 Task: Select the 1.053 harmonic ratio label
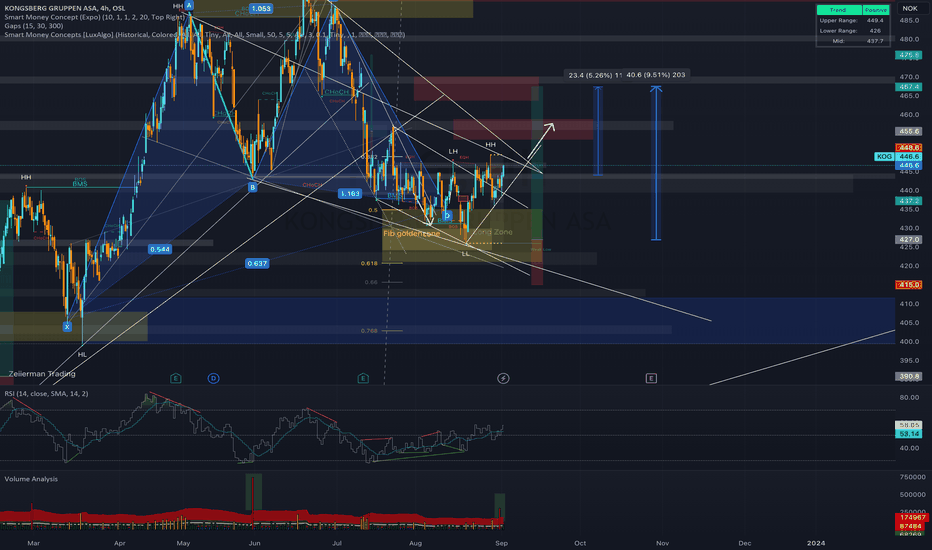[x=260, y=8]
